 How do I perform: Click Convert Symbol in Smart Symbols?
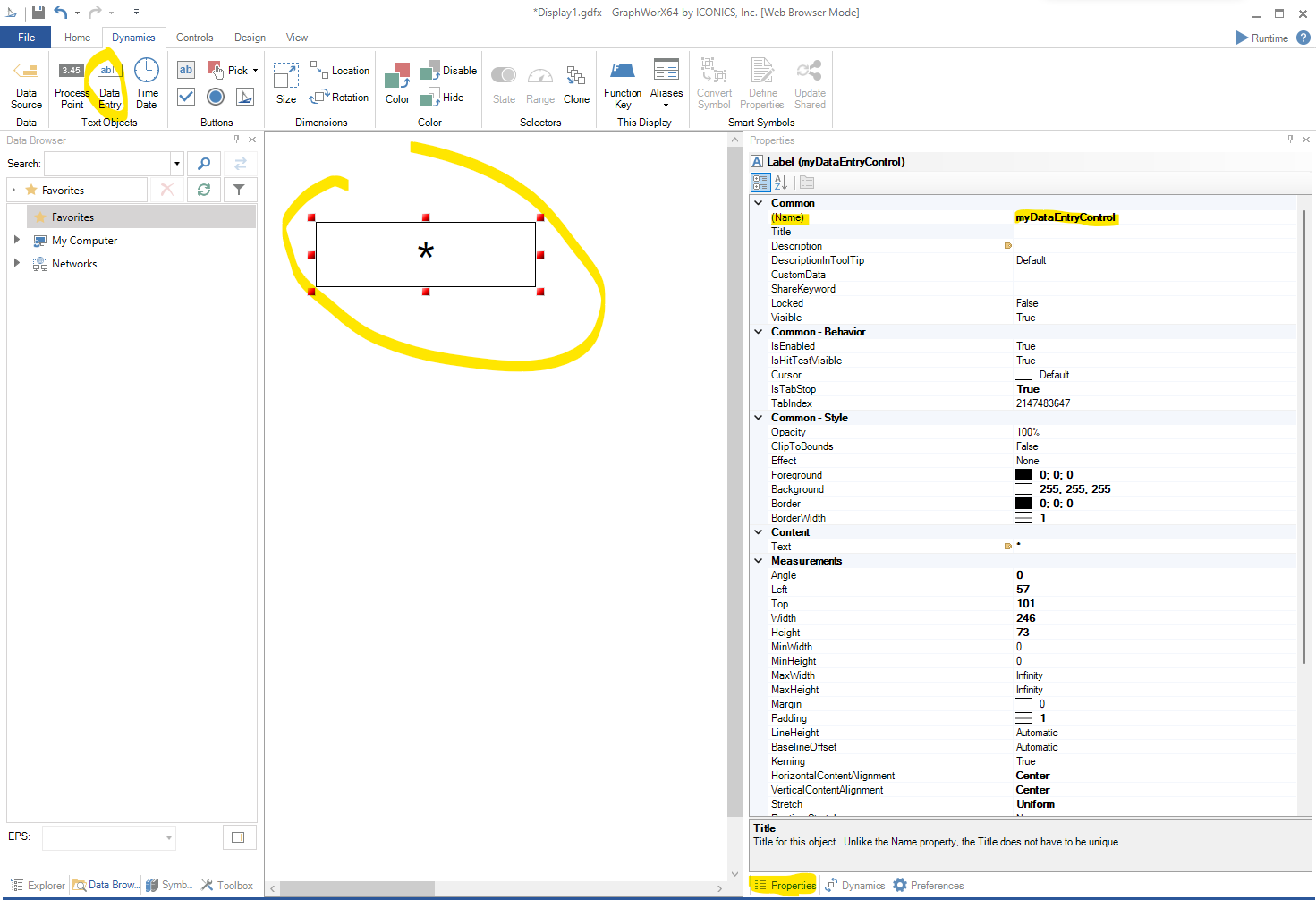click(714, 84)
